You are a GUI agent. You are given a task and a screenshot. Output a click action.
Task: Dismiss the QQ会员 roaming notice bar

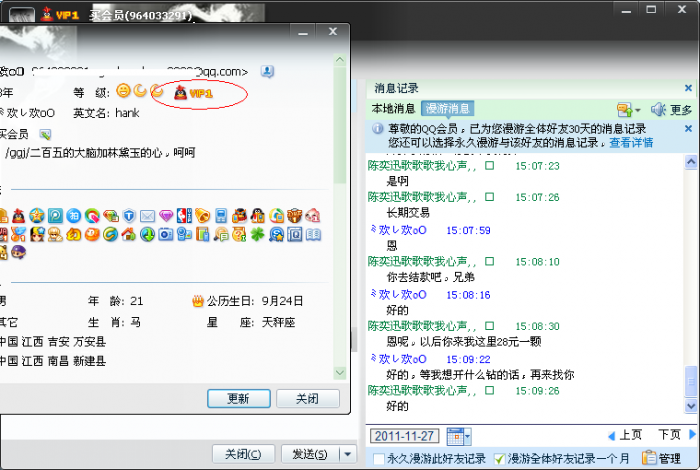tap(688, 129)
